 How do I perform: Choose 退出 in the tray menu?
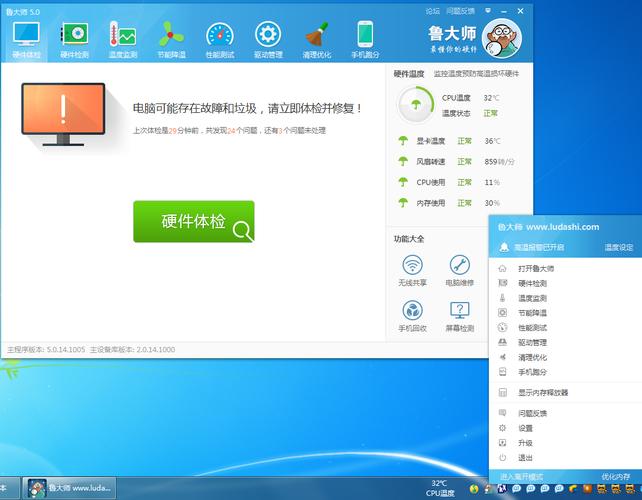[x=565, y=457]
